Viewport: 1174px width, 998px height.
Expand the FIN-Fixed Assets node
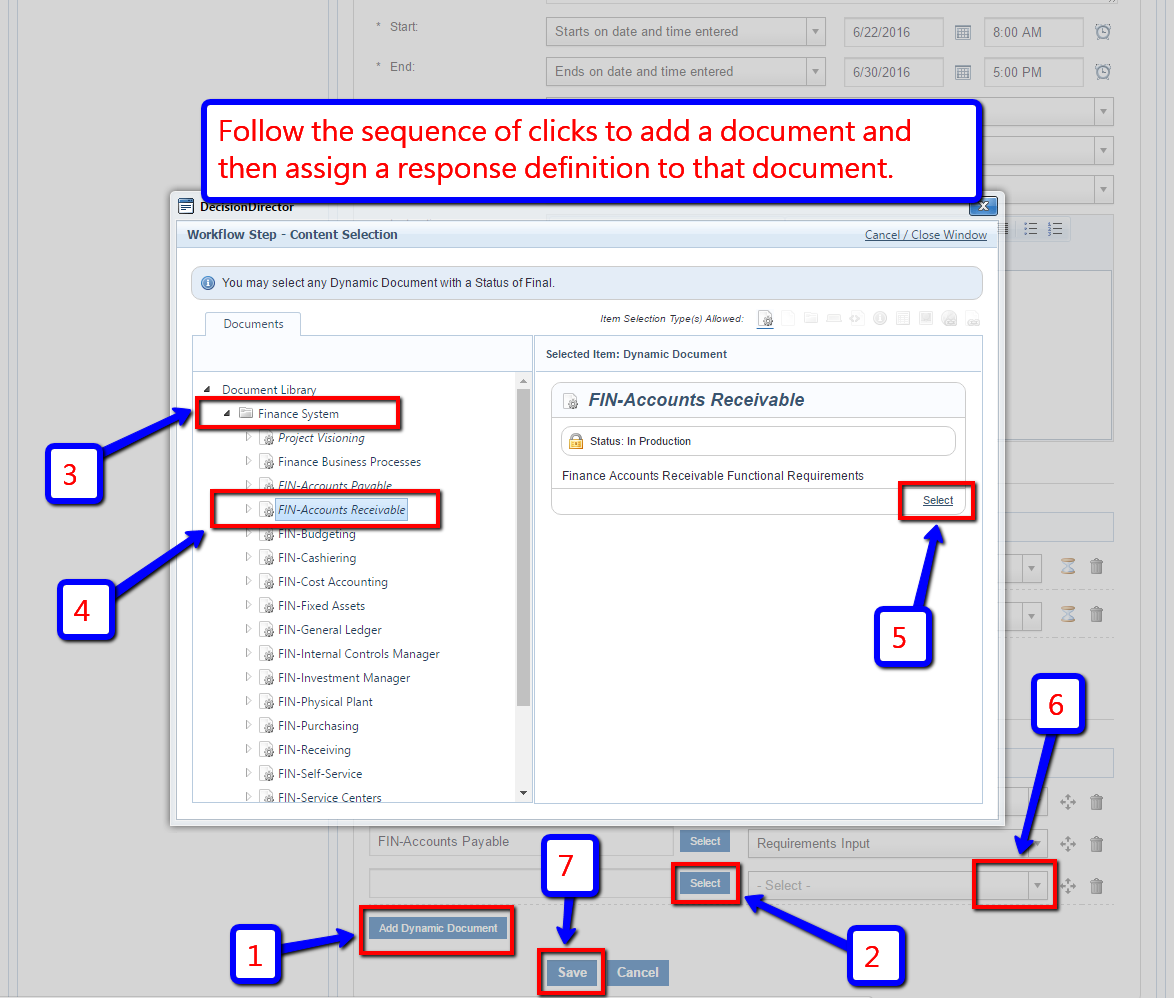[248, 605]
